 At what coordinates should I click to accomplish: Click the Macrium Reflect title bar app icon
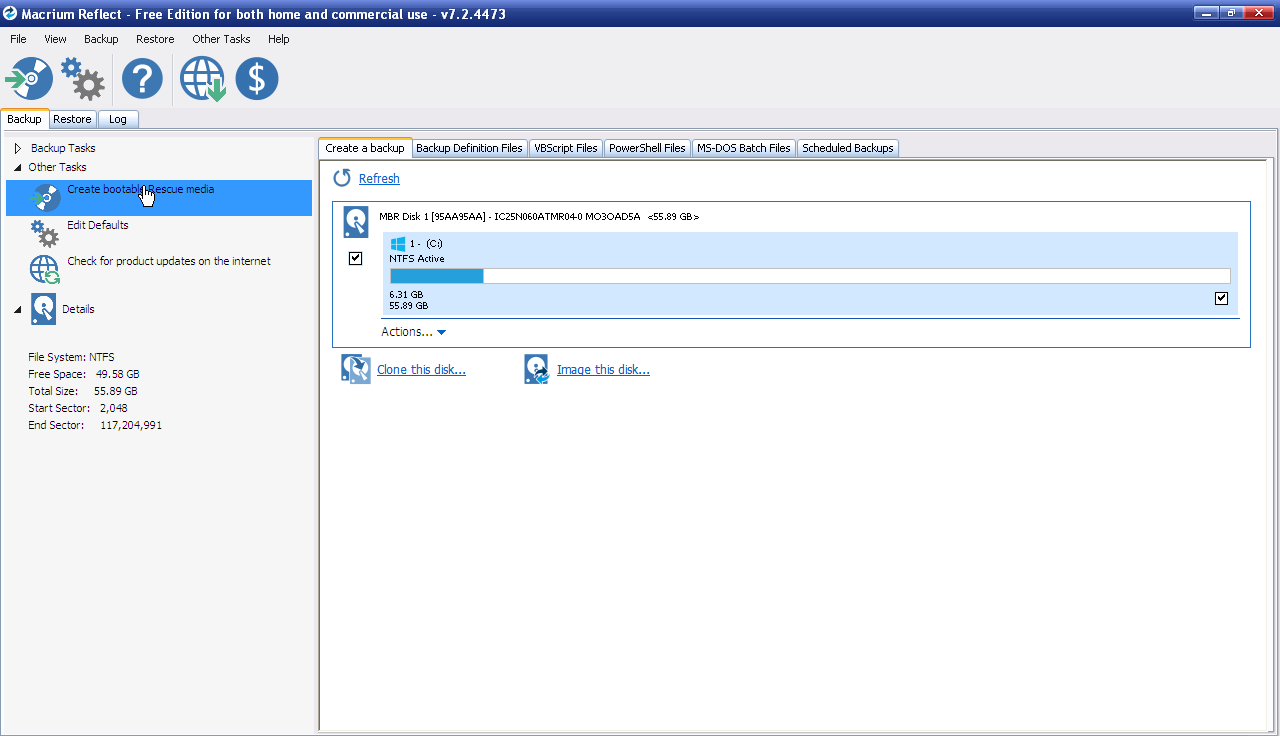point(10,13)
